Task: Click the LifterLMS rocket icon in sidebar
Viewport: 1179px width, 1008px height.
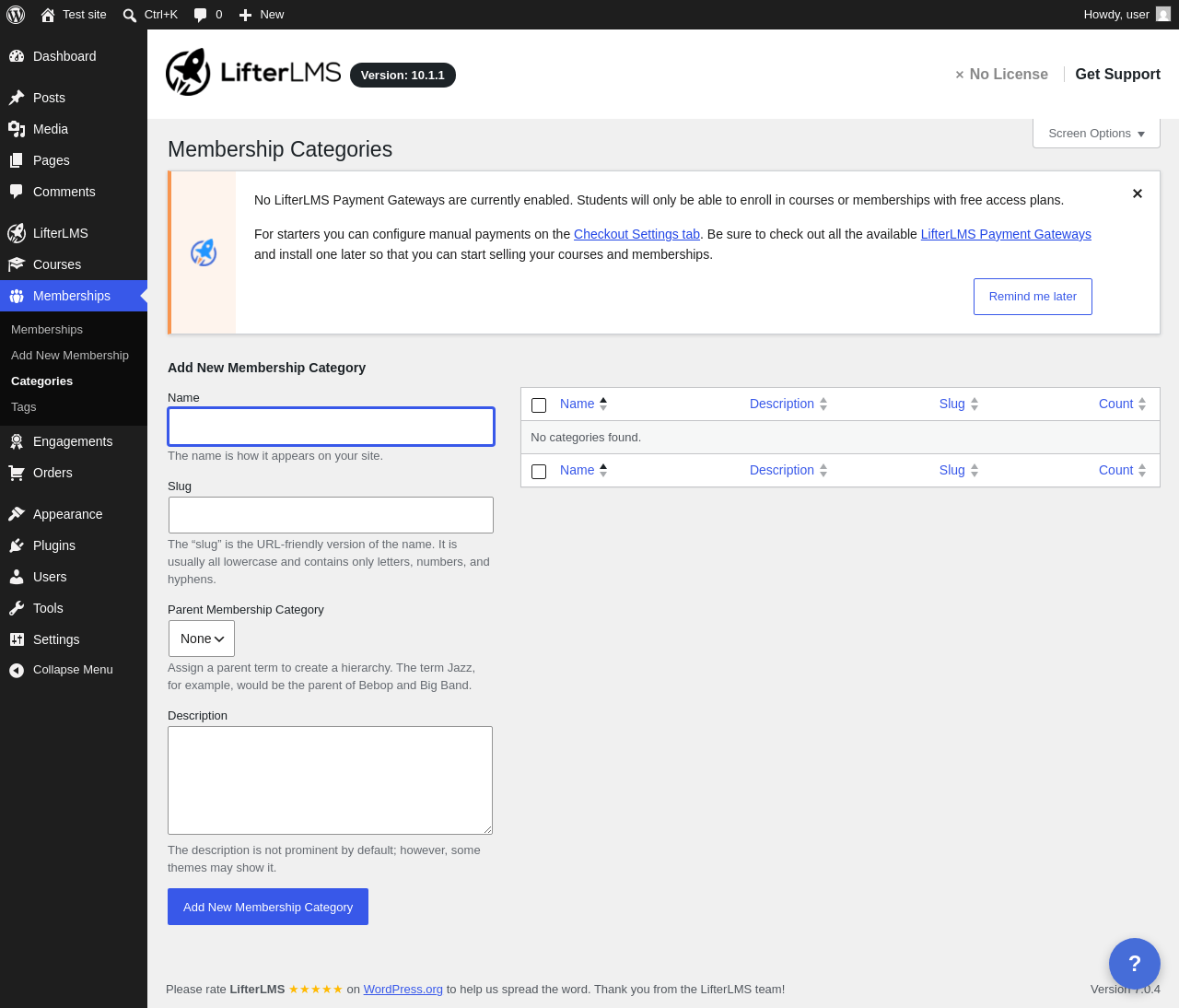Action: point(17,233)
